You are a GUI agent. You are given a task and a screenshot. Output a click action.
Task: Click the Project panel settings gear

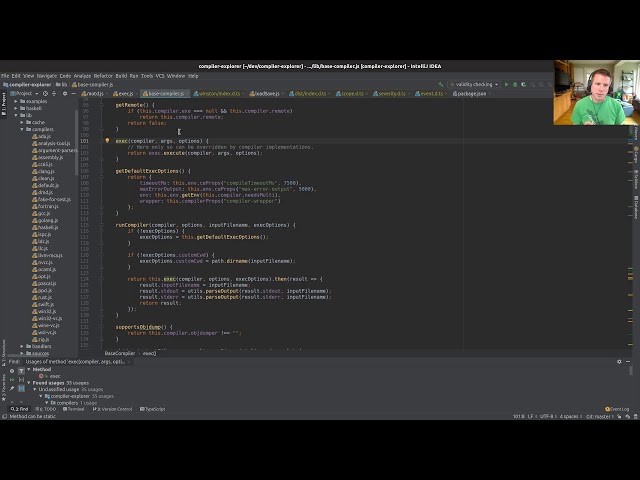tap(64, 93)
